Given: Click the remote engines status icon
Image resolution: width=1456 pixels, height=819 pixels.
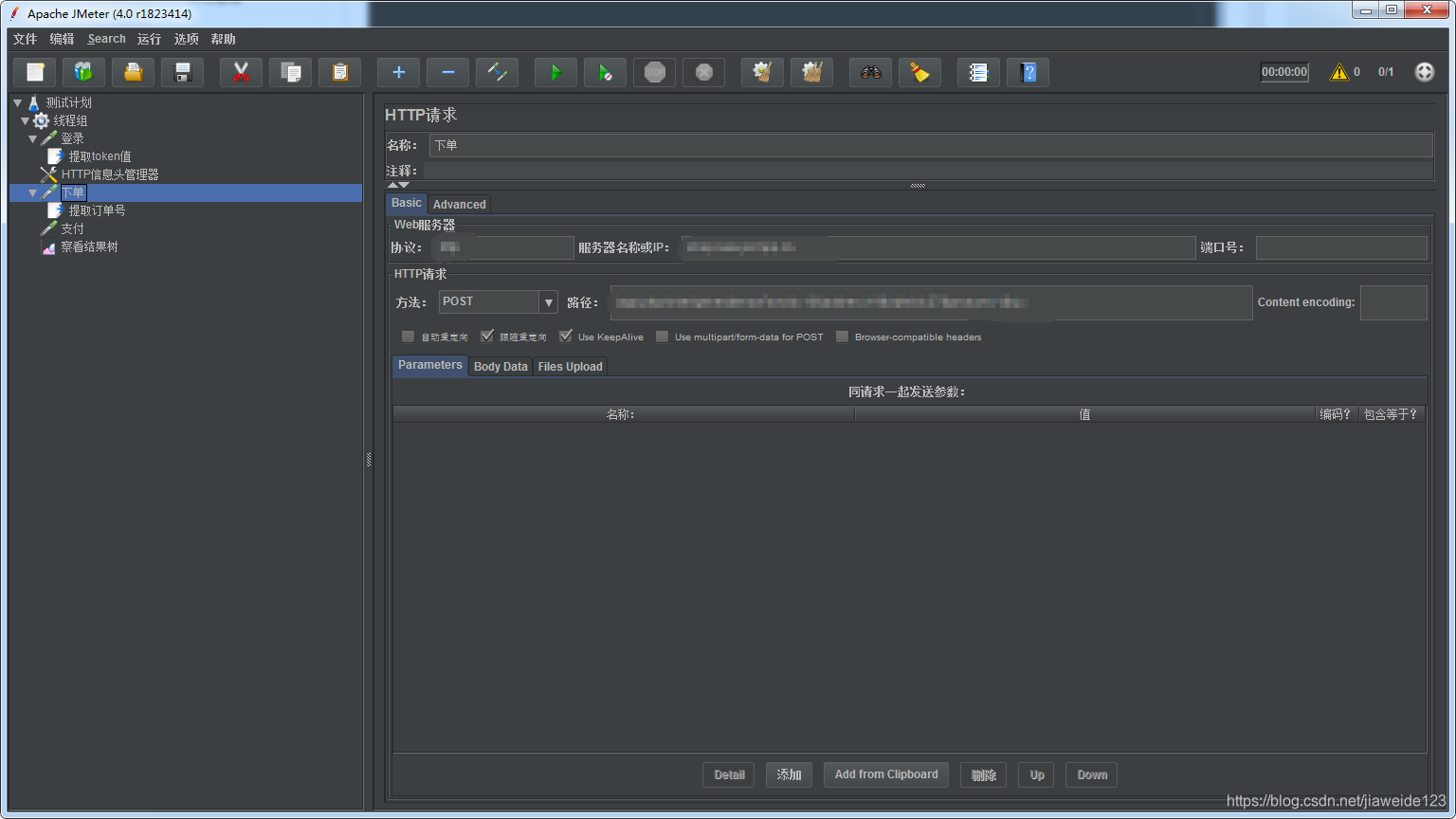Looking at the screenshot, I should (1425, 72).
